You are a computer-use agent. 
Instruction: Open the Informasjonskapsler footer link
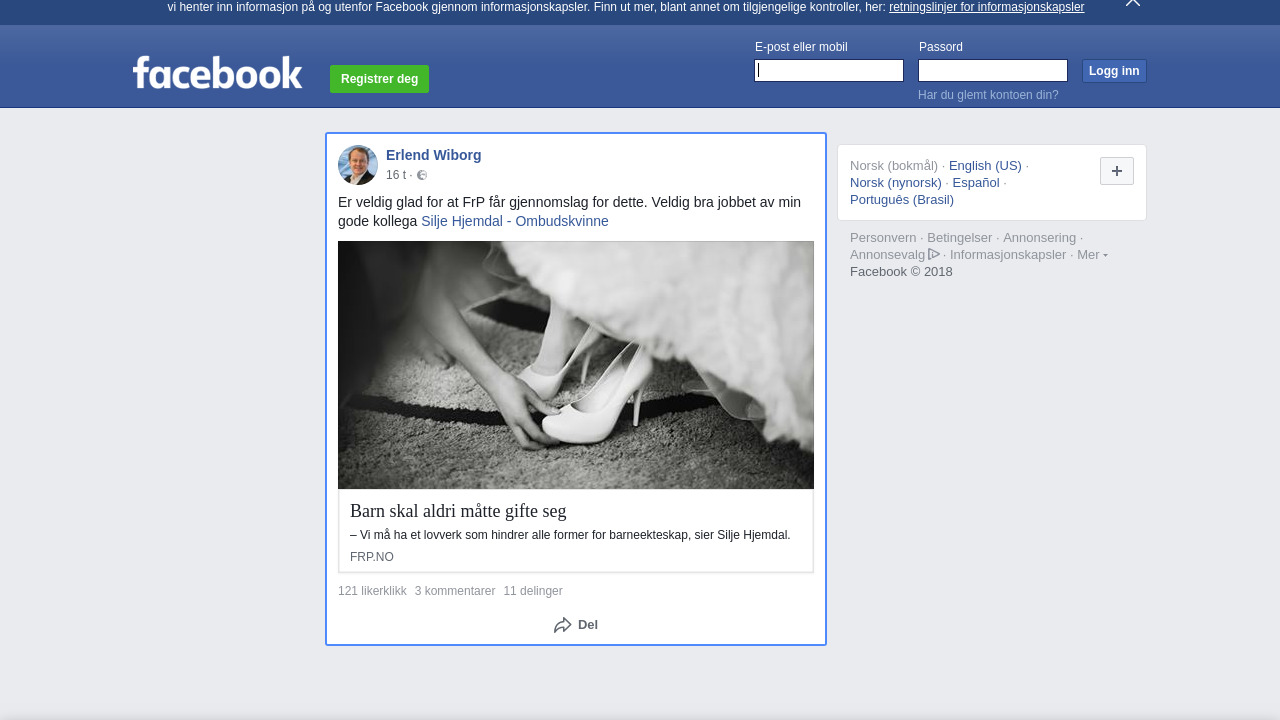(x=1008, y=255)
